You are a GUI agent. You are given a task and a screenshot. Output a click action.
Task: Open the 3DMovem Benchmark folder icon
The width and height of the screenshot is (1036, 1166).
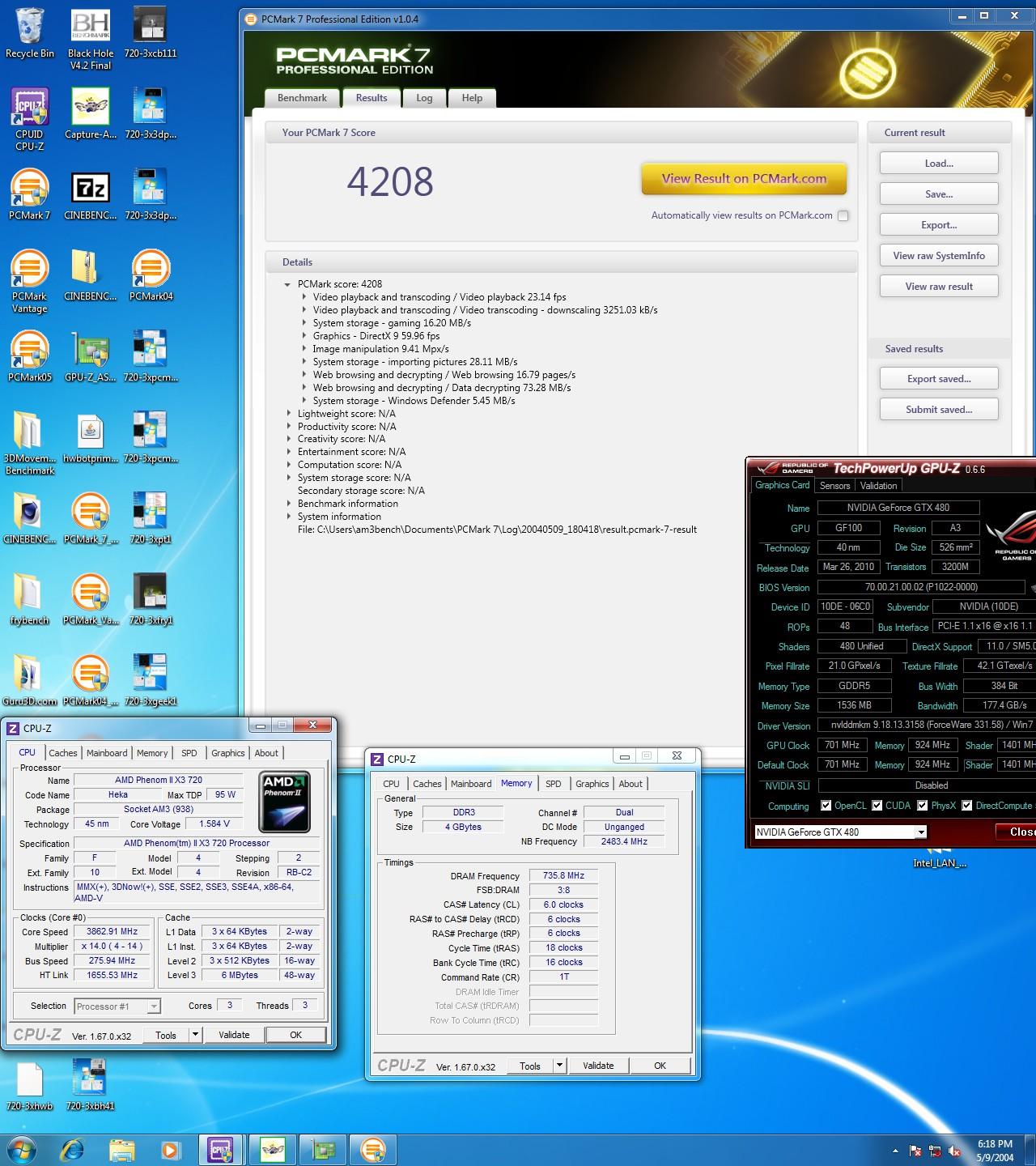[30, 444]
